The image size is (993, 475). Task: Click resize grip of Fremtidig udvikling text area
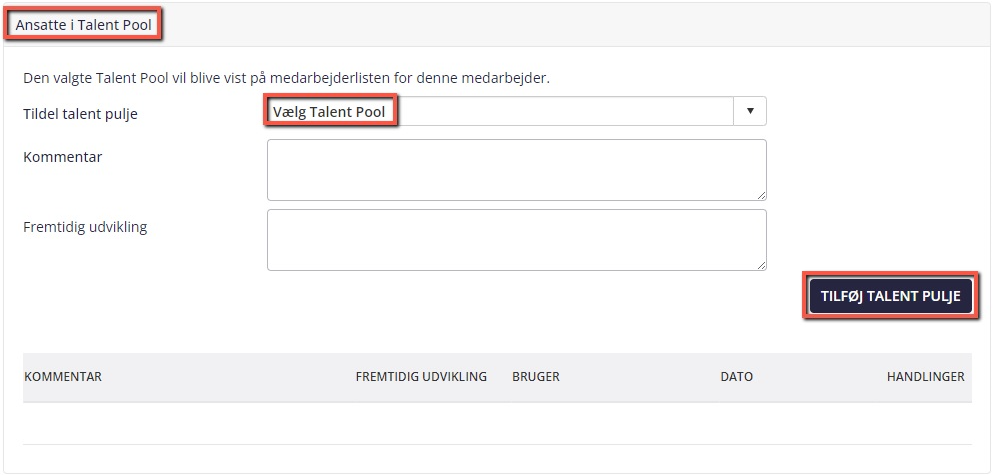pyautogui.click(x=761, y=265)
